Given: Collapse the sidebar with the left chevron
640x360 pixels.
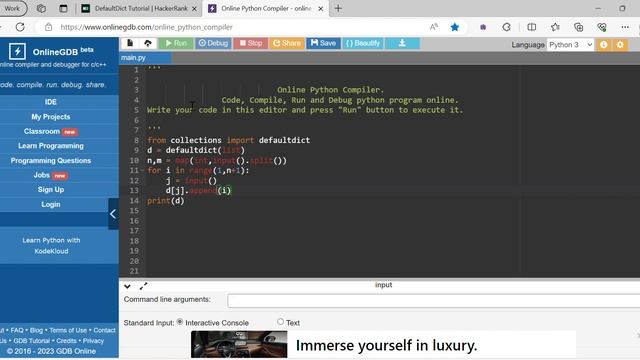Looking at the screenshot, I should [113, 214].
